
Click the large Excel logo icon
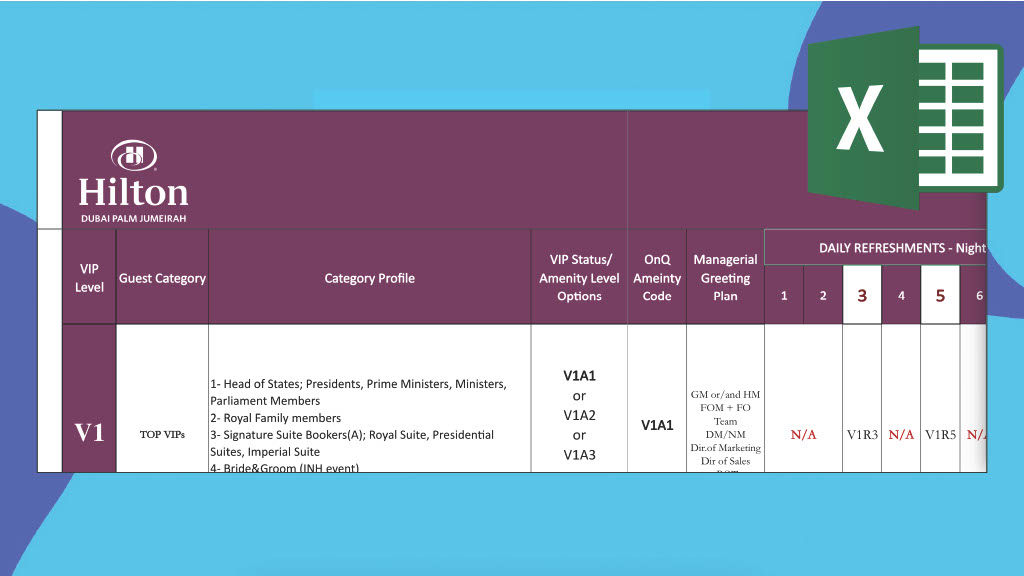click(x=905, y=118)
